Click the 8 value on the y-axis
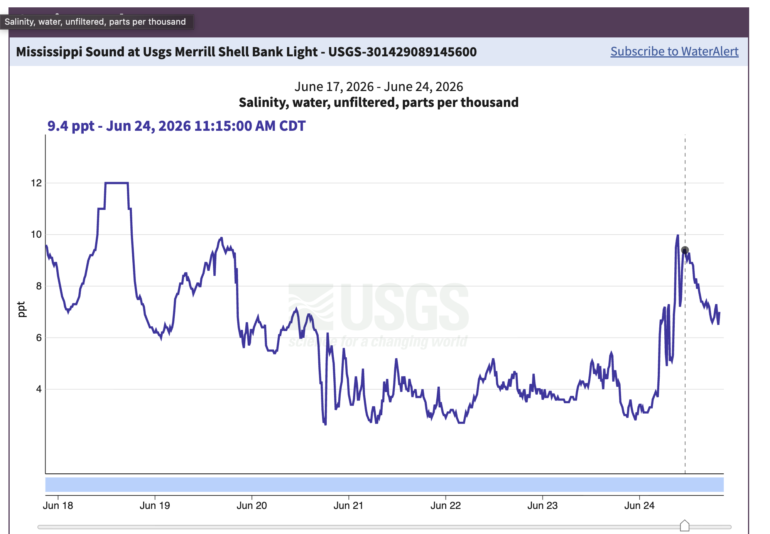 39,286
